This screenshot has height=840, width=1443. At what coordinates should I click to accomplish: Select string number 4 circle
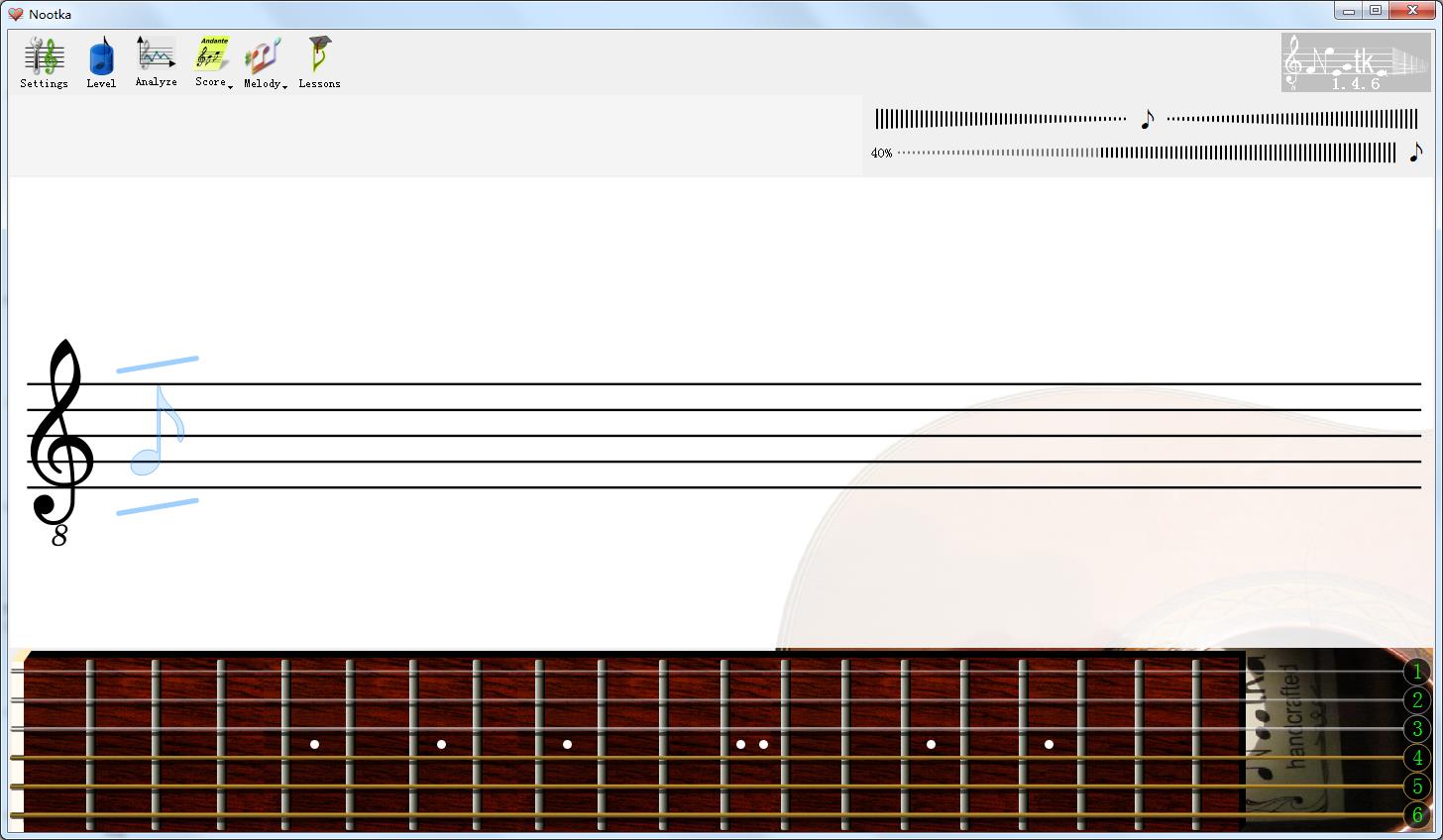(x=1417, y=759)
